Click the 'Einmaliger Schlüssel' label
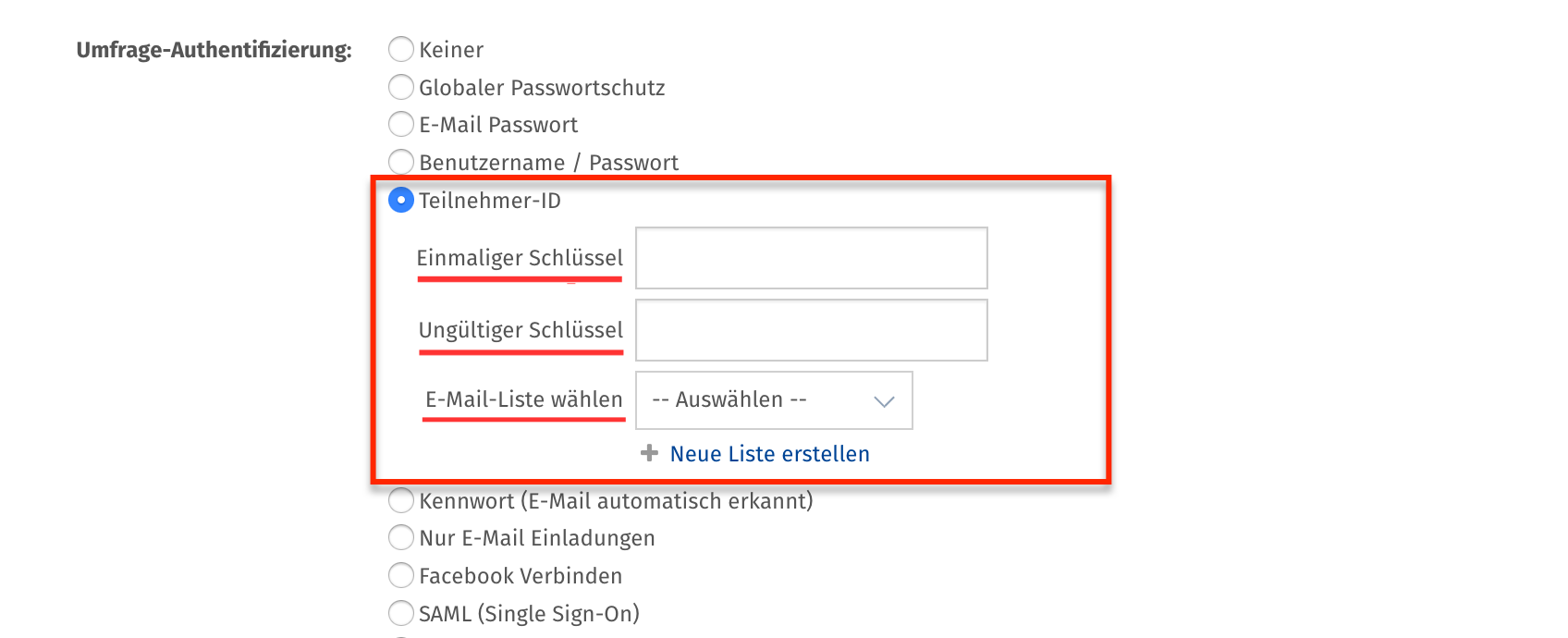The width and height of the screenshot is (1568, 638). [521, 259]
